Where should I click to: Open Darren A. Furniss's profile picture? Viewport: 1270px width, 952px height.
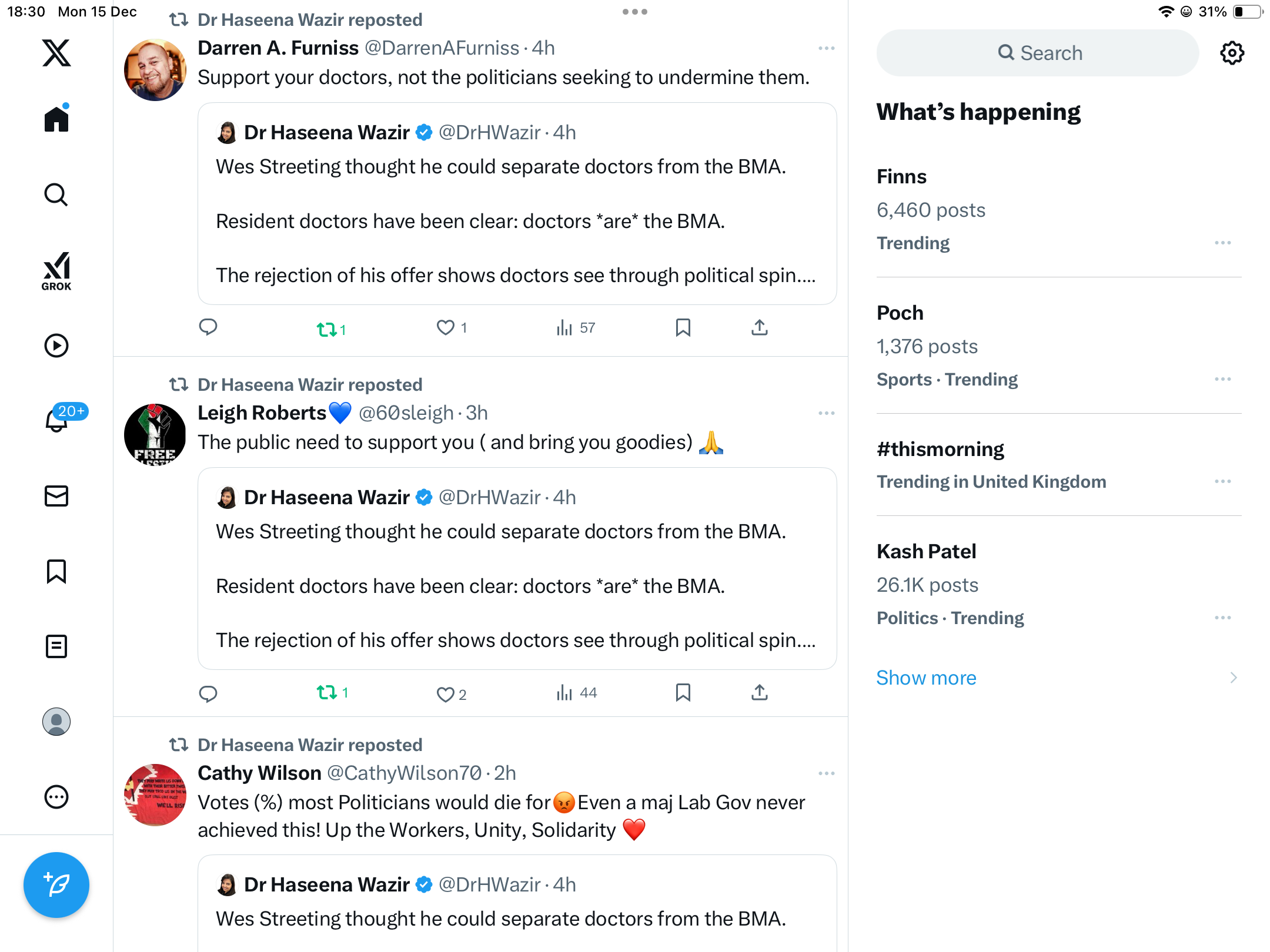[x=155, y=70]
